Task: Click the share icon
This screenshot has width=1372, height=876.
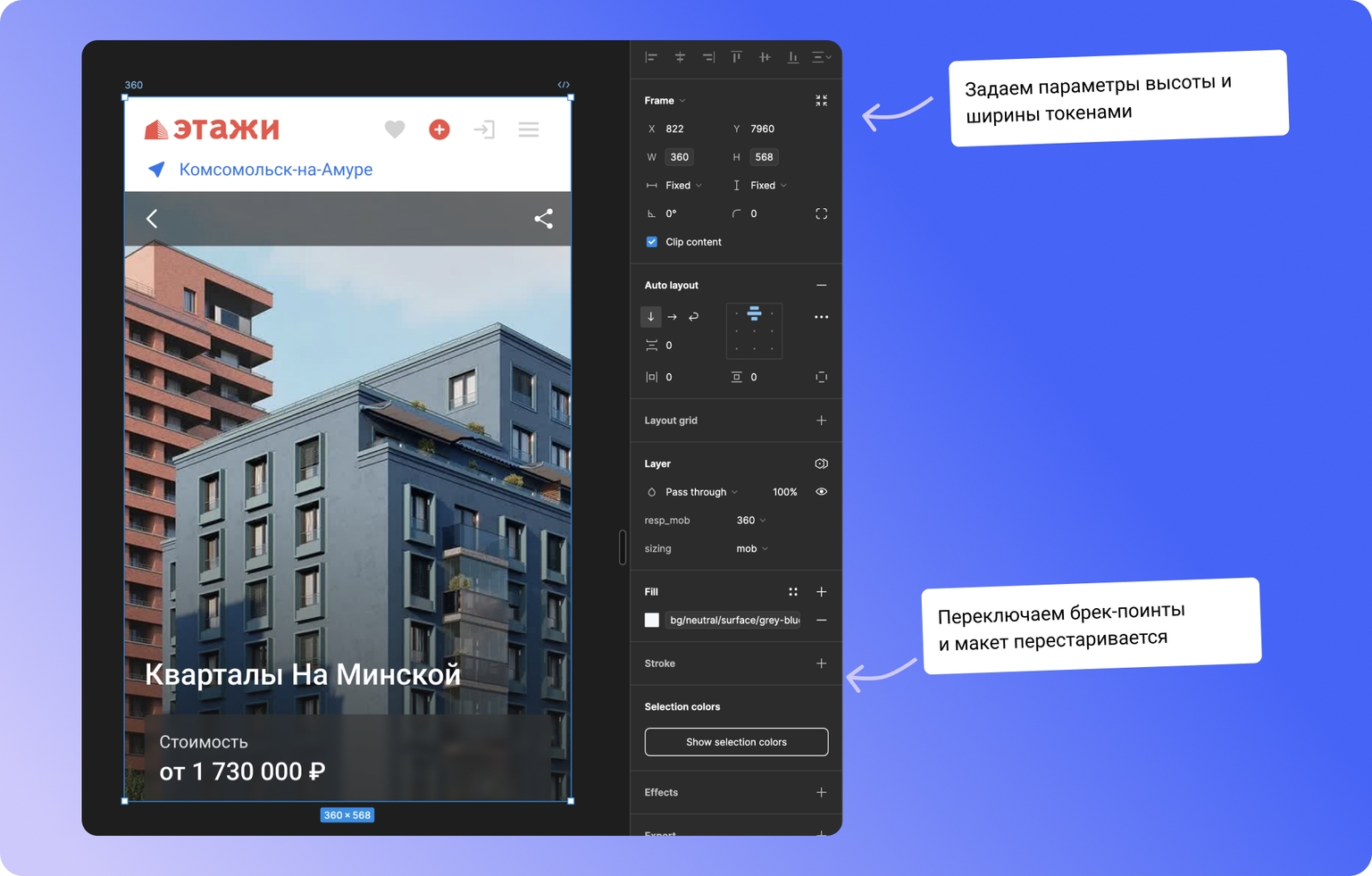Action: [x=543, y=219]
